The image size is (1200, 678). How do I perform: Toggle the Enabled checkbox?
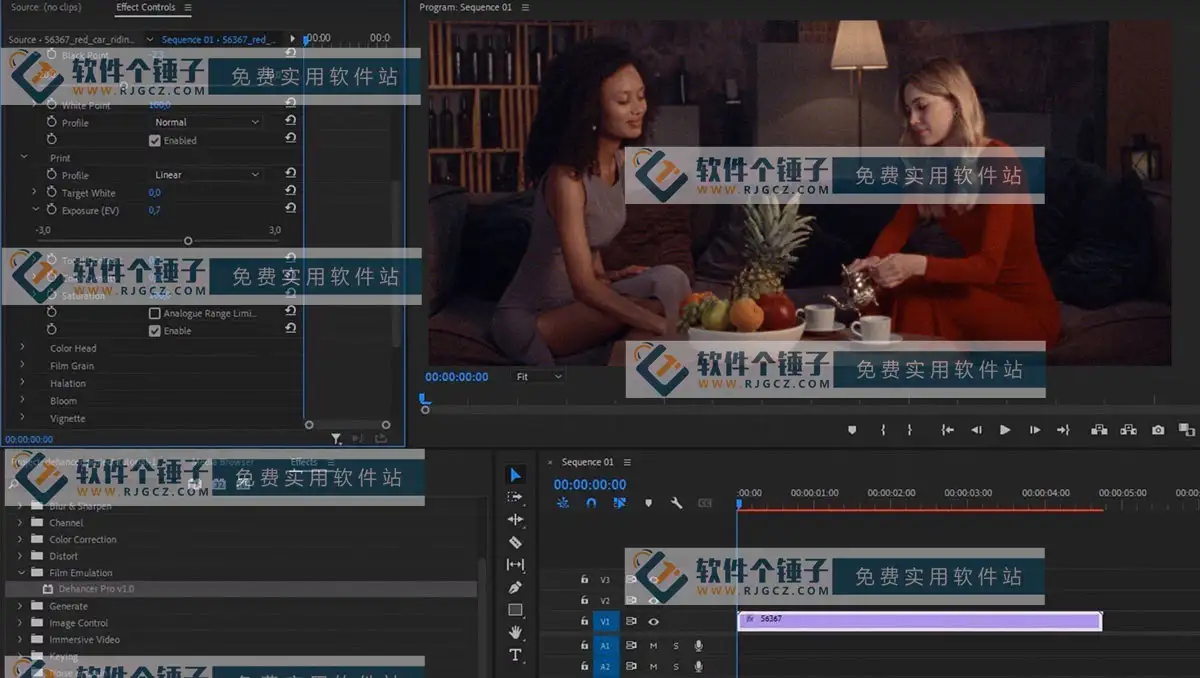click(x=155, y=140)
